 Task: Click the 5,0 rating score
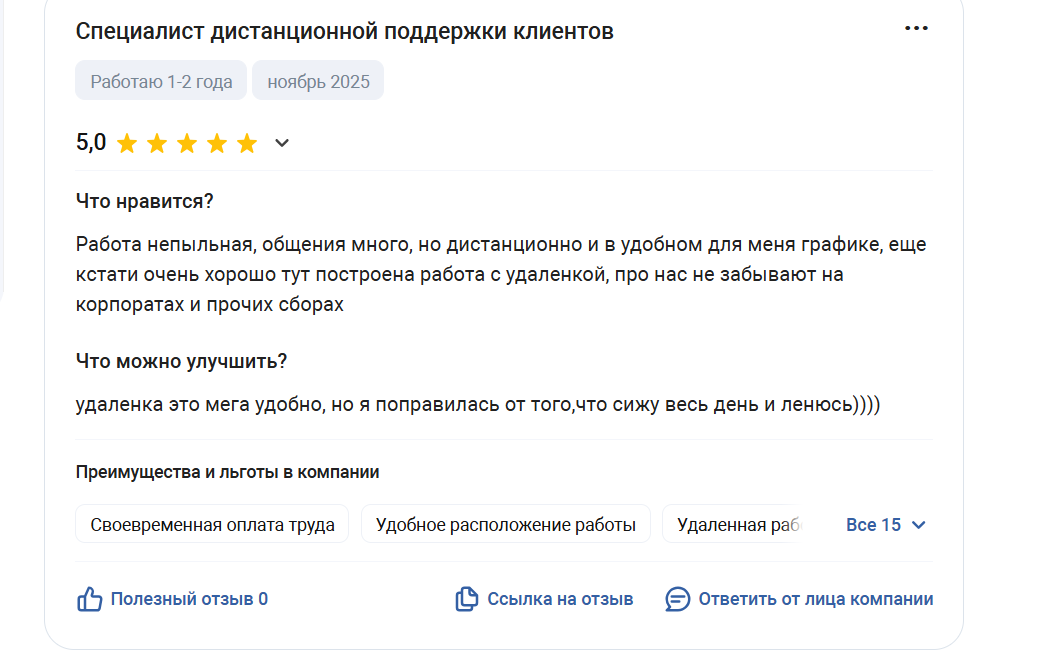click(91, 143)
